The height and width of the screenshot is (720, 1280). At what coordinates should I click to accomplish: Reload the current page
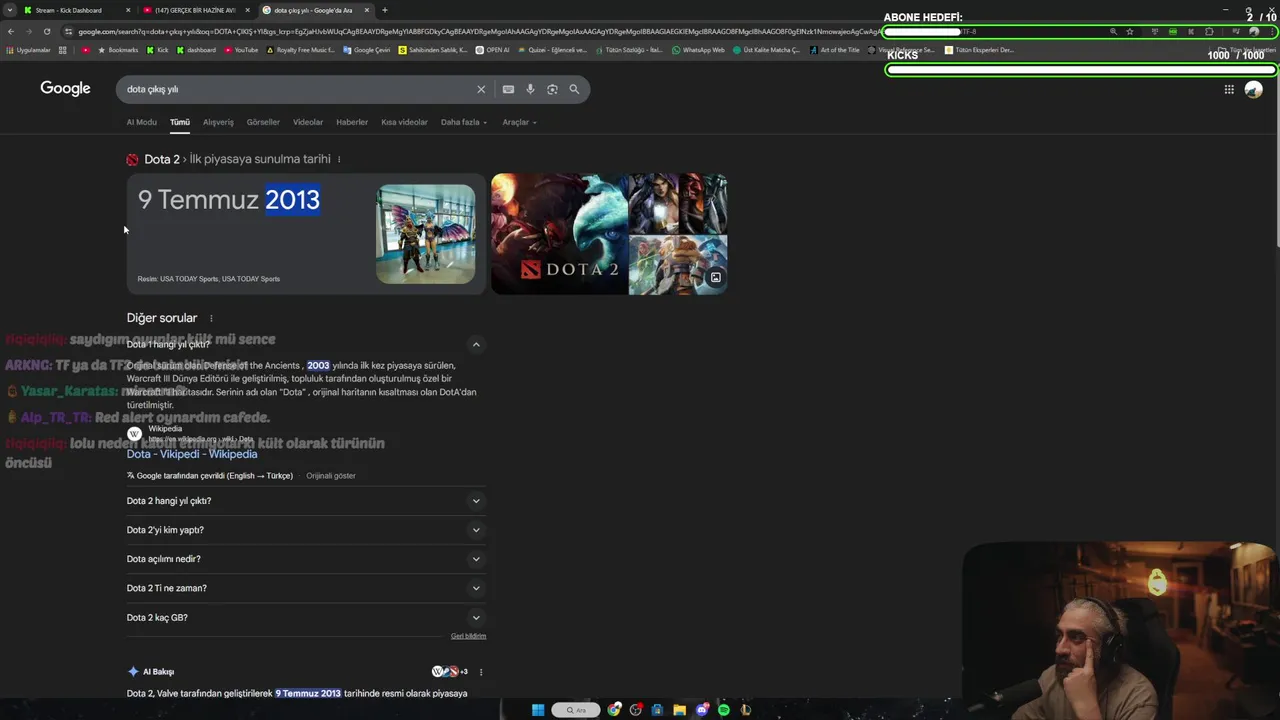tap(46, 31)
